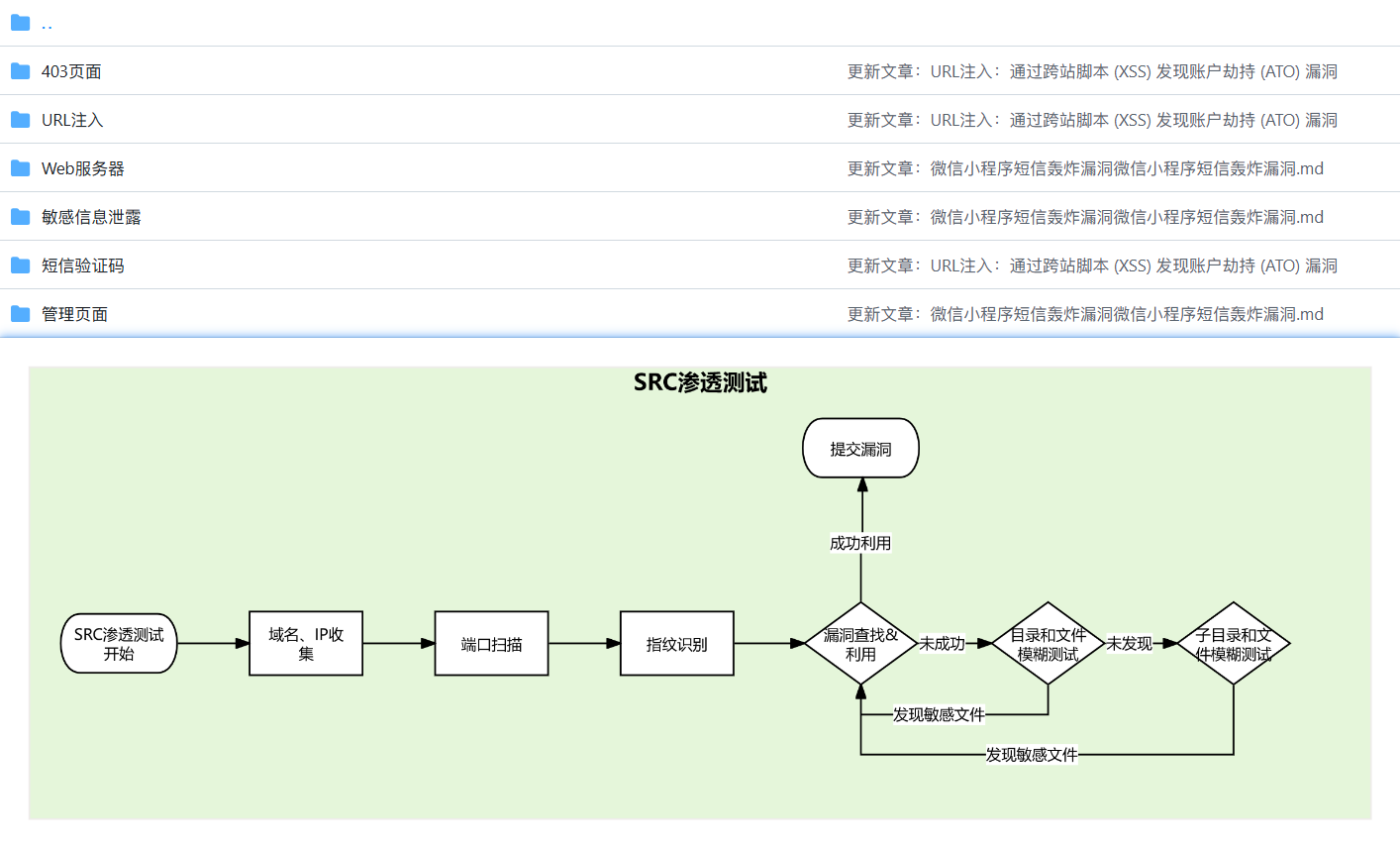The width and height of the screenshot is (1400, 848).
Task: Click the folder icon beside Web服务器
Action: pos(20,167)
